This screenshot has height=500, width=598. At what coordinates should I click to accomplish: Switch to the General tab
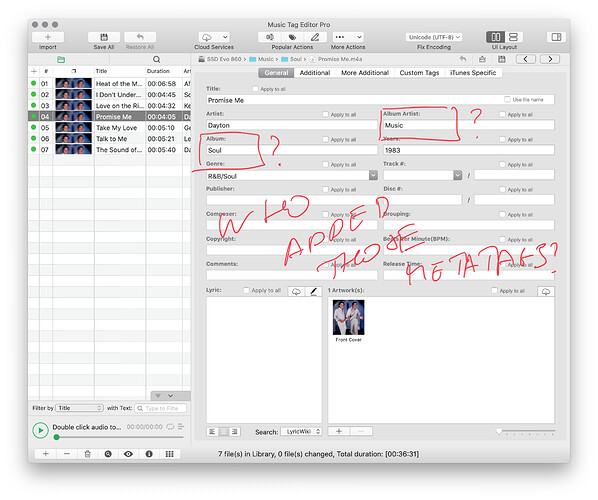click(276, 73)
